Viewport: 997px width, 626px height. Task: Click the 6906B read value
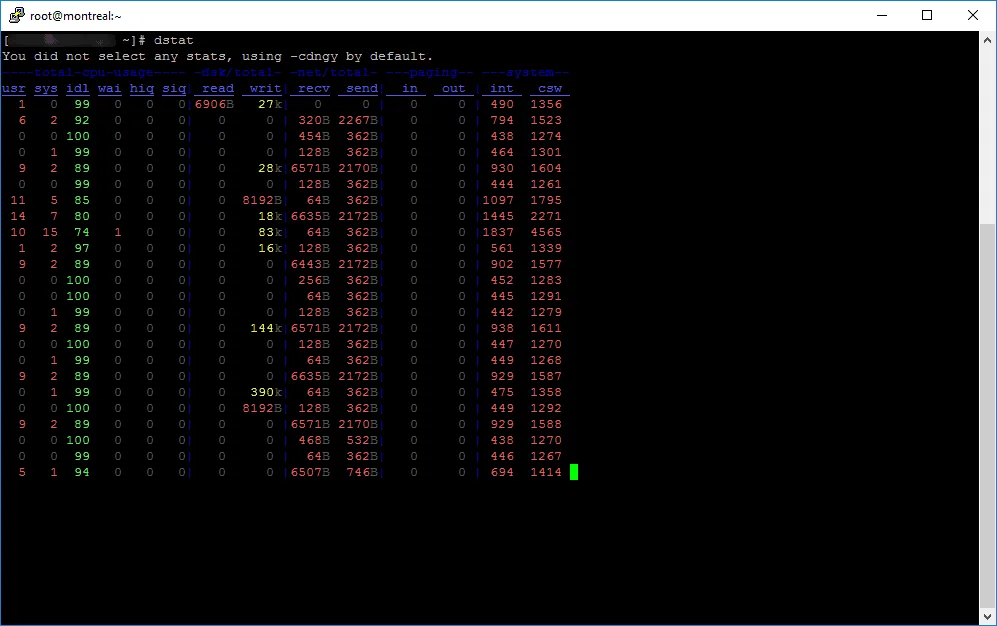(214, 104)
